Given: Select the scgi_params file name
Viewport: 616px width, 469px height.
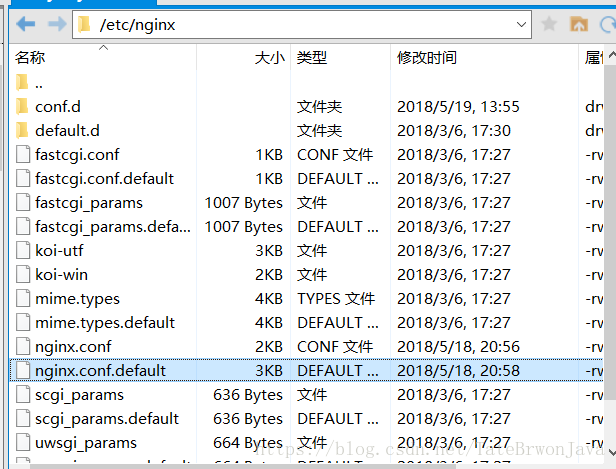Looking at the screenshot, I should (79, 395).
